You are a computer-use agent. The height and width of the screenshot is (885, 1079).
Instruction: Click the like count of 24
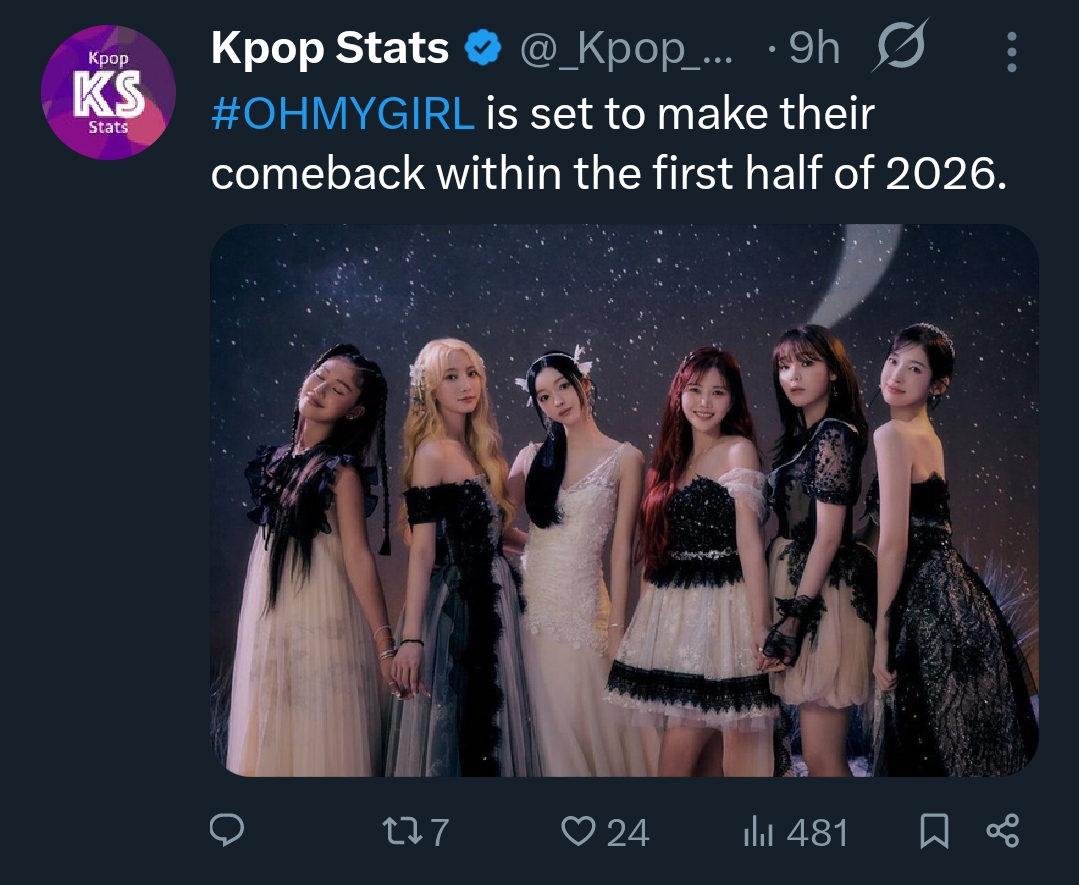click(x=627, y=832)
